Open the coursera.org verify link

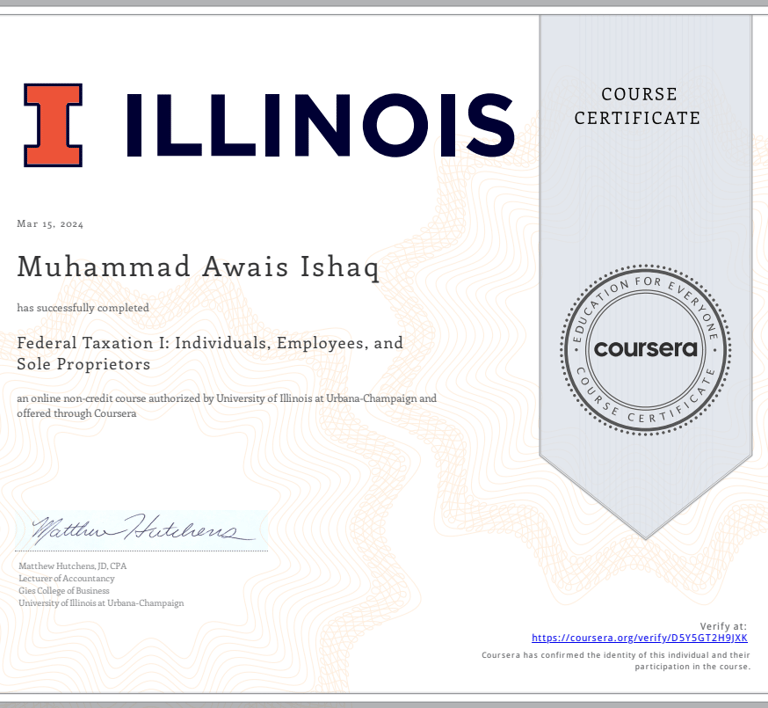click(x=640, y=638)
